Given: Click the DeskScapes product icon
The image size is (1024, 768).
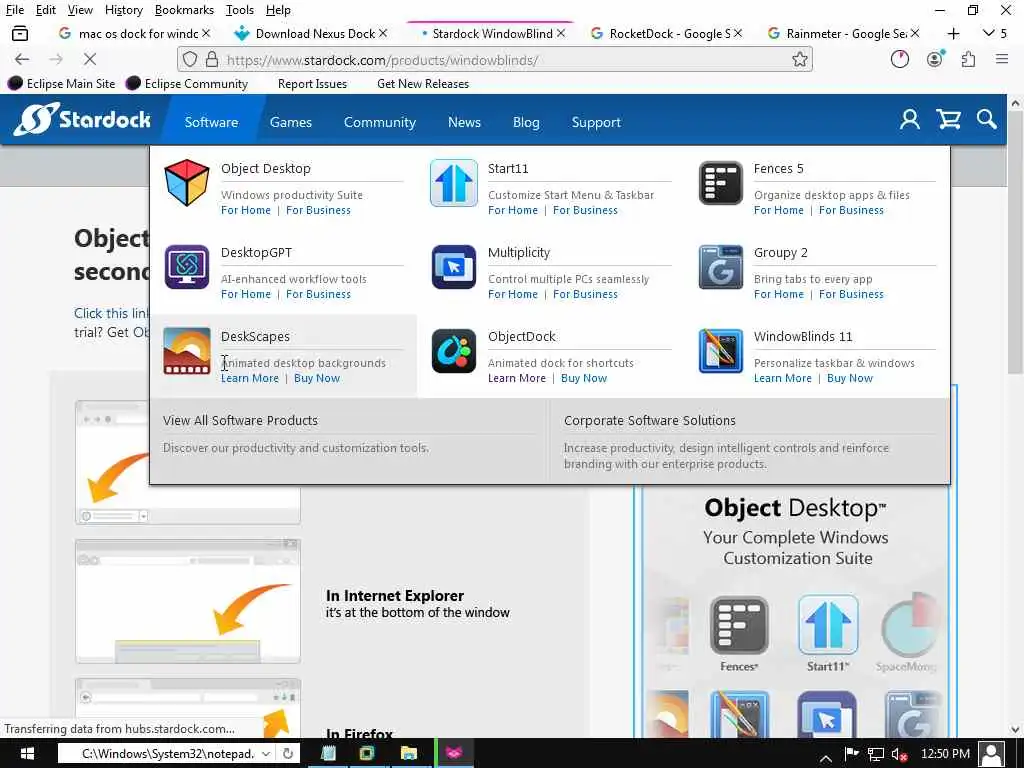Looking at the screenshot, I should [187, 351].
